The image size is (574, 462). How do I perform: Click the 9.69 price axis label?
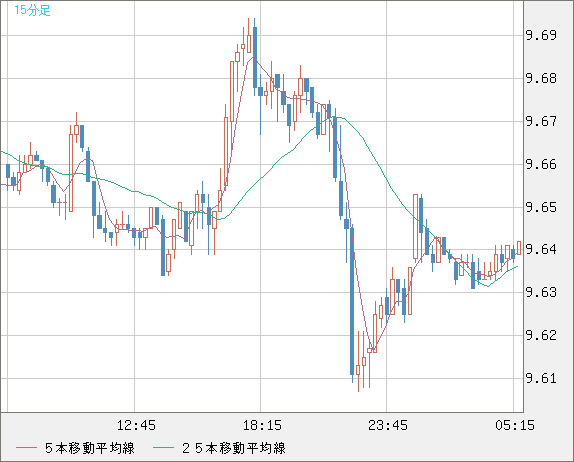[541, 36]
